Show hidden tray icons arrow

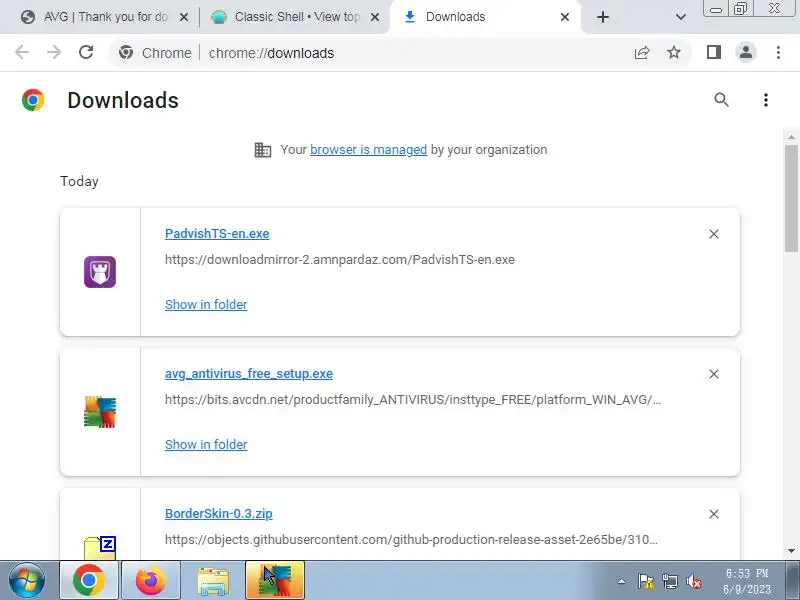[x=621, y=581]
